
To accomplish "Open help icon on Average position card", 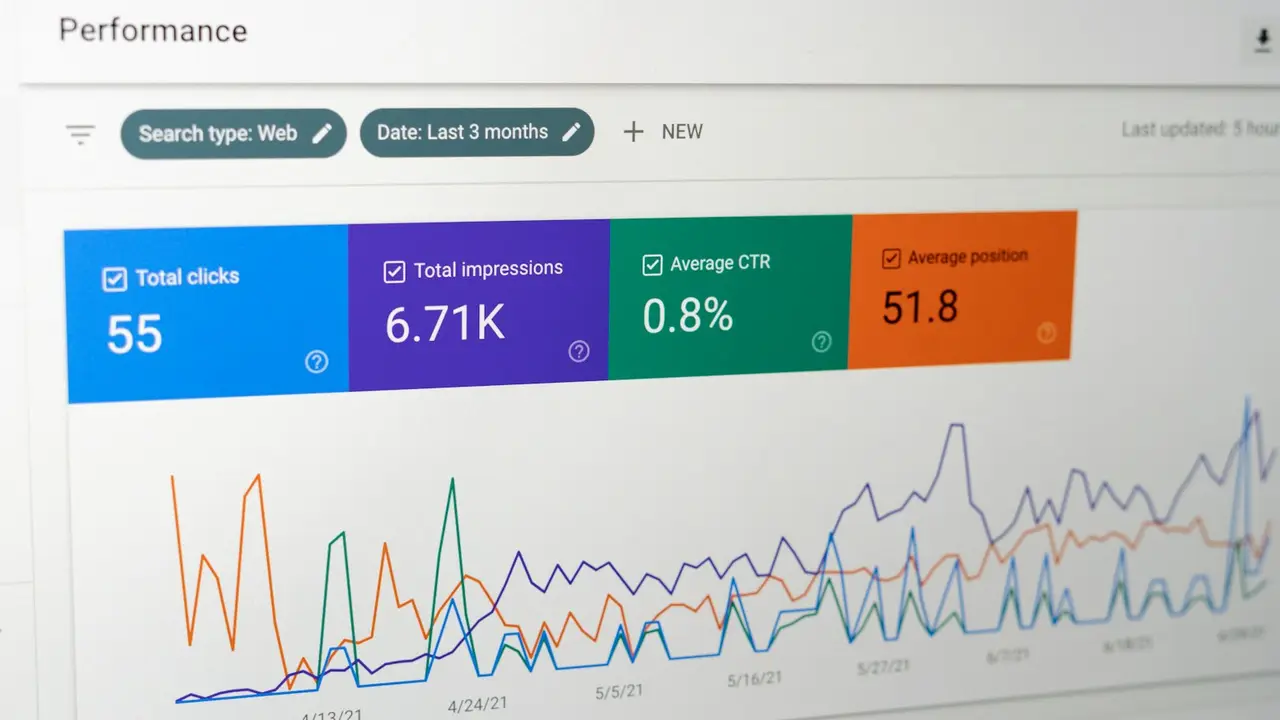I will (1046, 333).
